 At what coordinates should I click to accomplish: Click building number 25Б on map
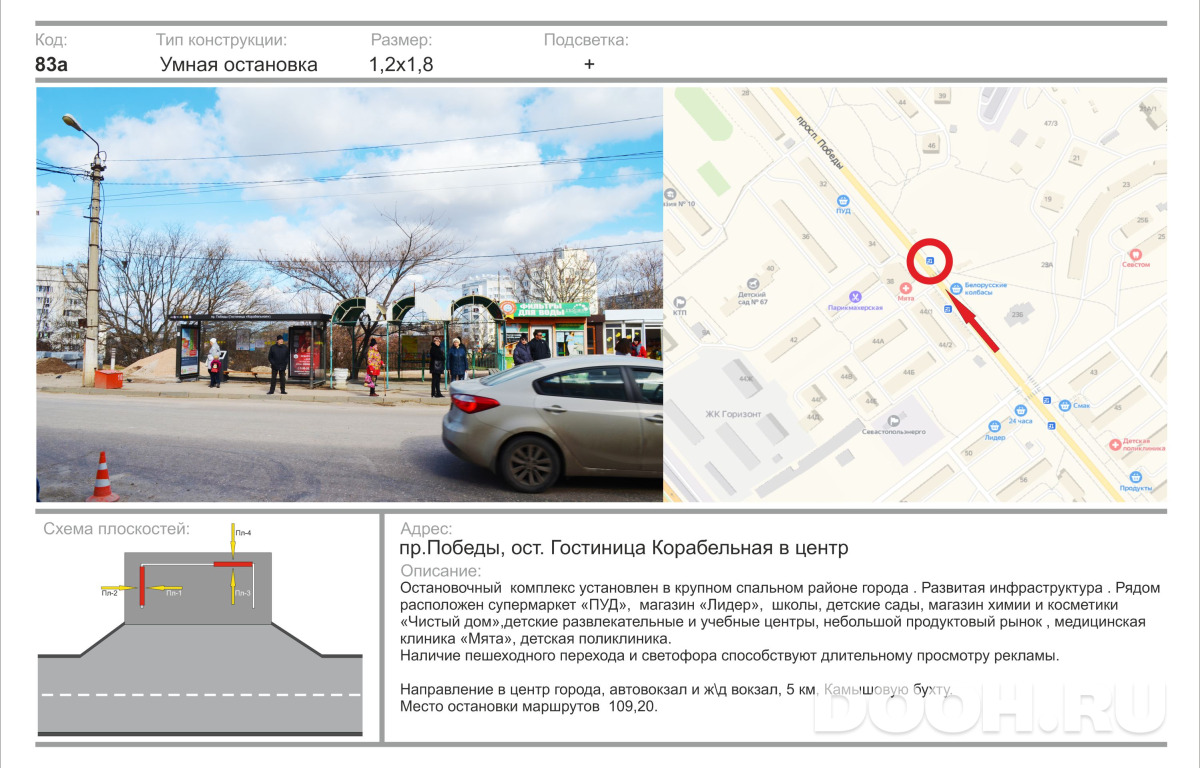point(1142,219)
